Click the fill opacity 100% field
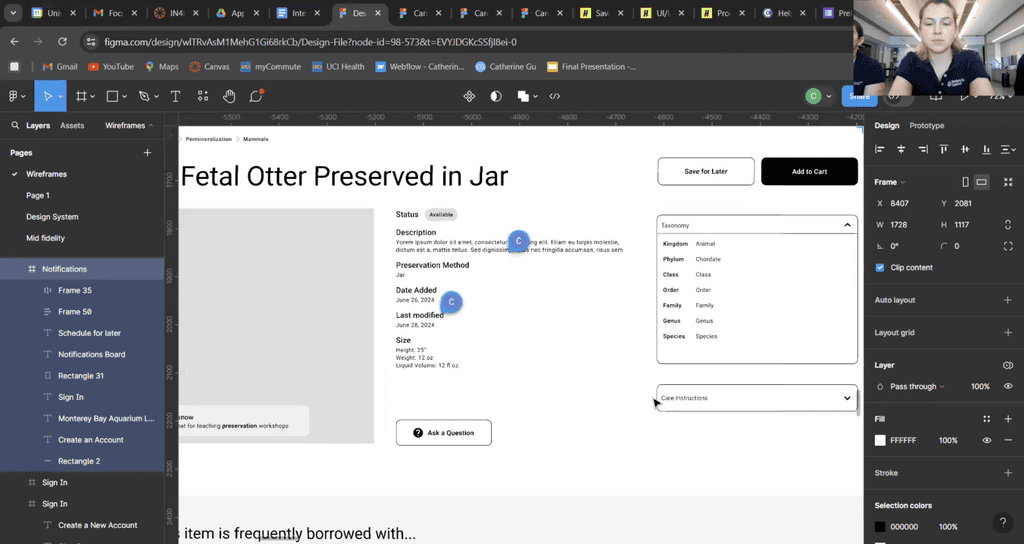The height and width of the screenshot is (544, 1024). (948, 441)
